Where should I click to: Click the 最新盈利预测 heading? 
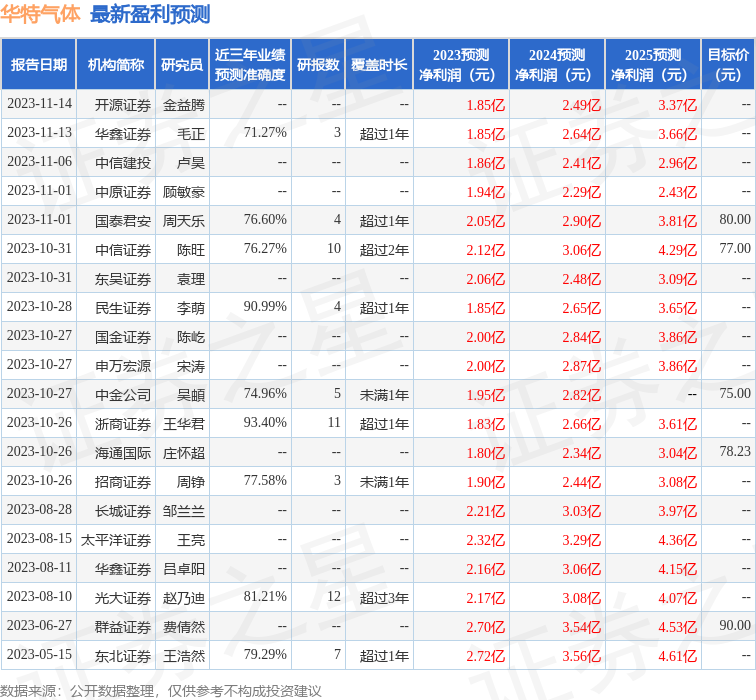(x=150, y=14)
